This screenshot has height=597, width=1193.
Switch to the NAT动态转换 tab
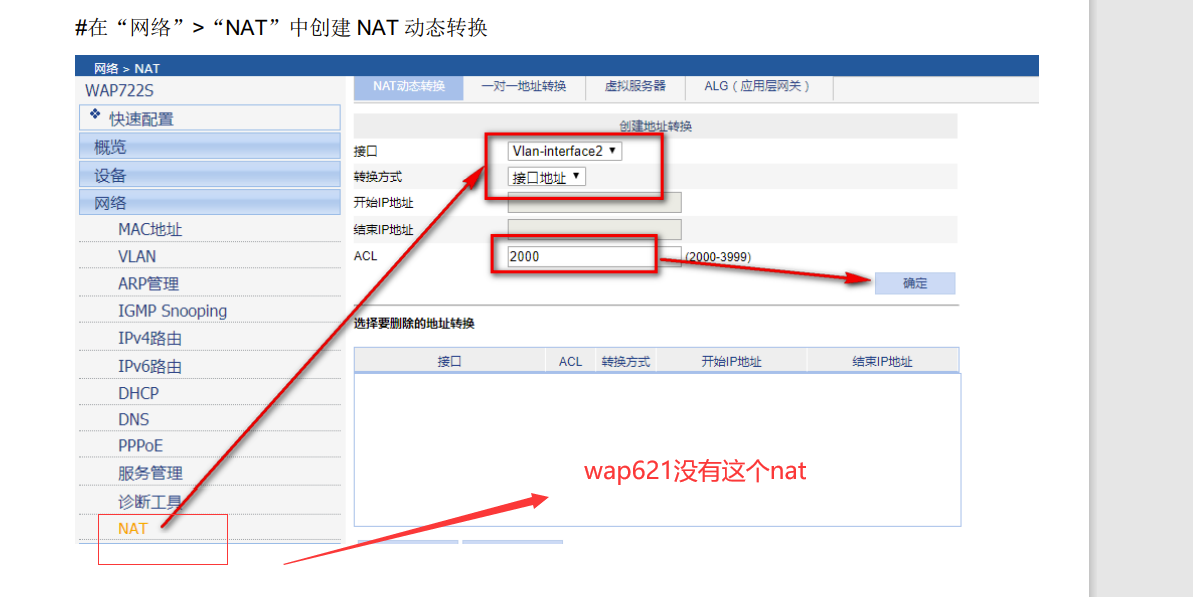[x=409, y=87]
